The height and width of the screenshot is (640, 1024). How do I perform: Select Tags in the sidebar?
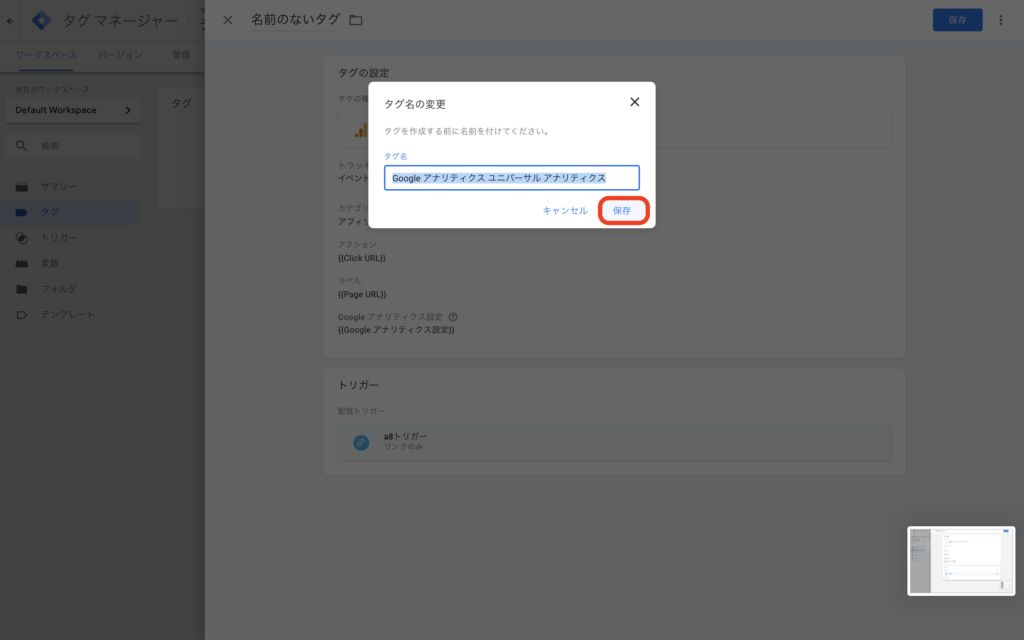[71, 212]
